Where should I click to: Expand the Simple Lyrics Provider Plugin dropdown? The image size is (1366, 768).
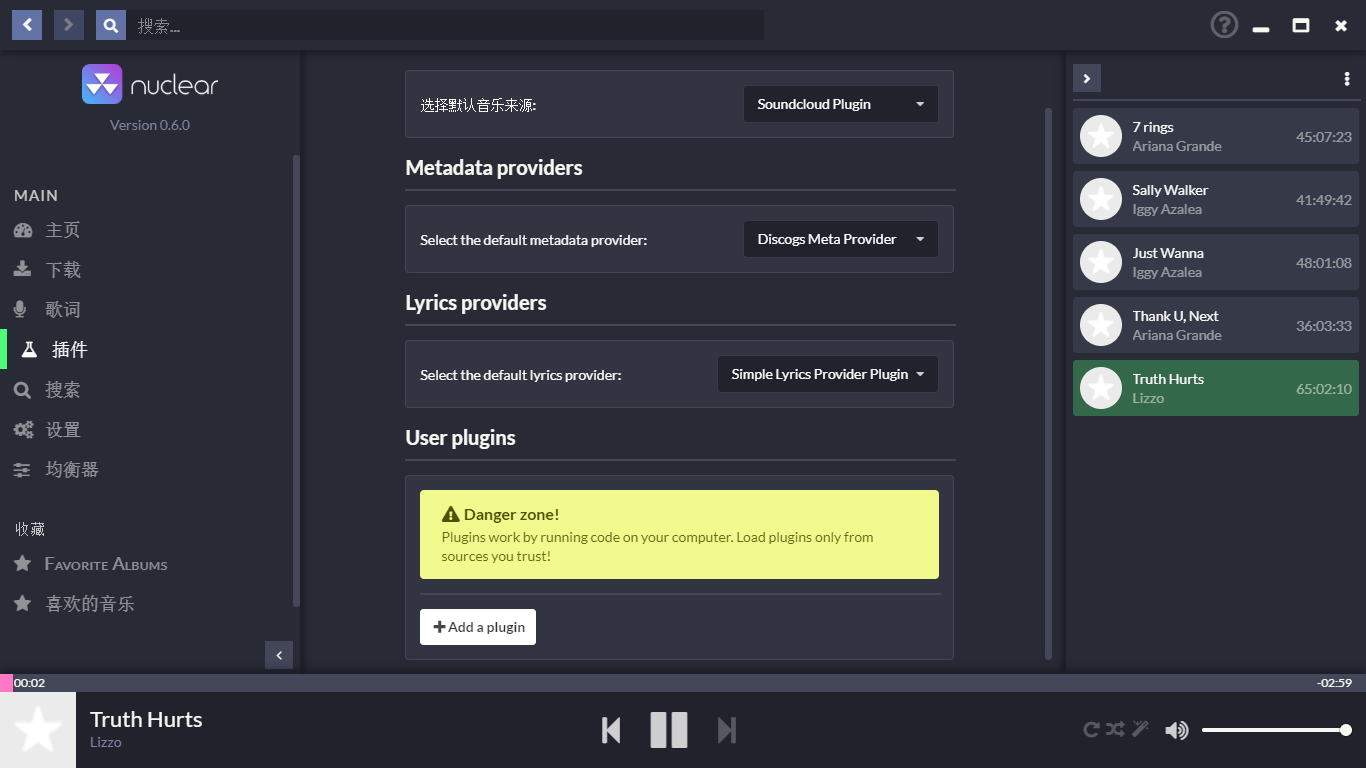click(x=828, y=374)
